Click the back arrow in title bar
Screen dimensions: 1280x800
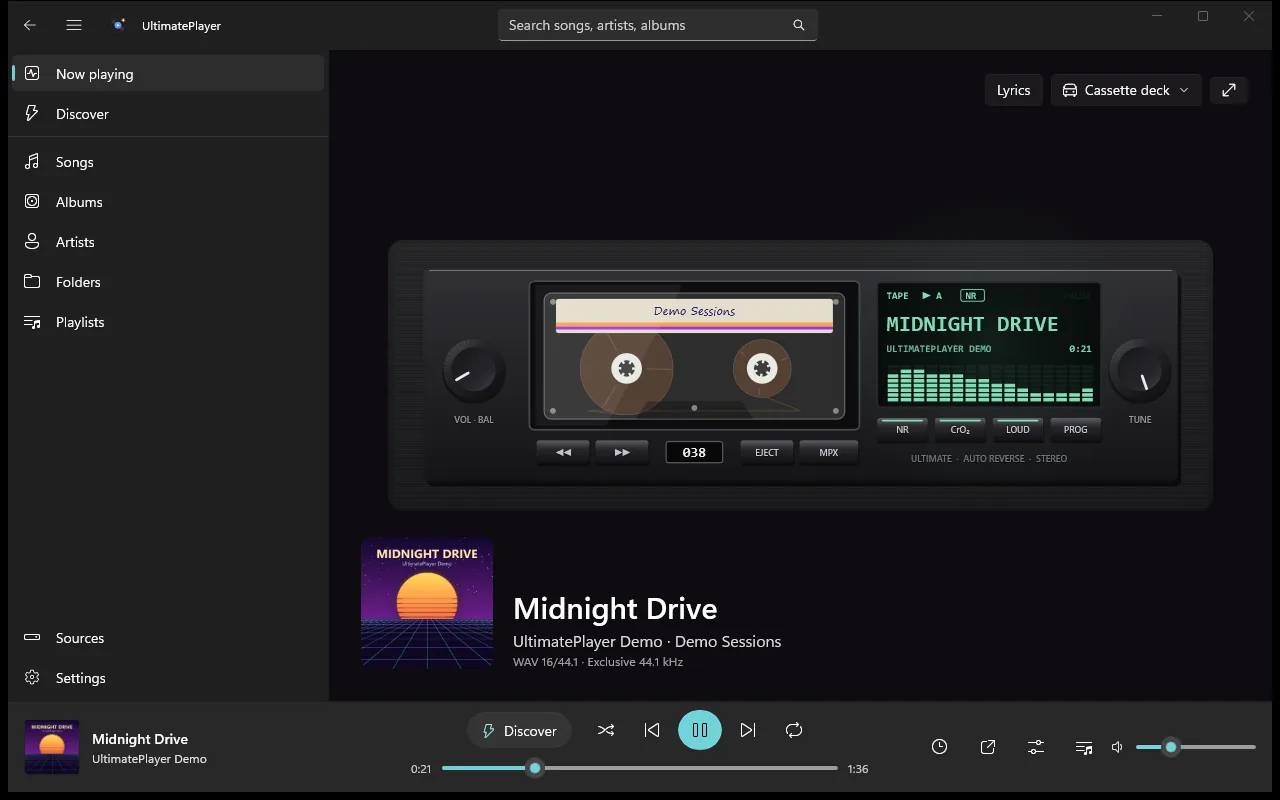(30, 25)
